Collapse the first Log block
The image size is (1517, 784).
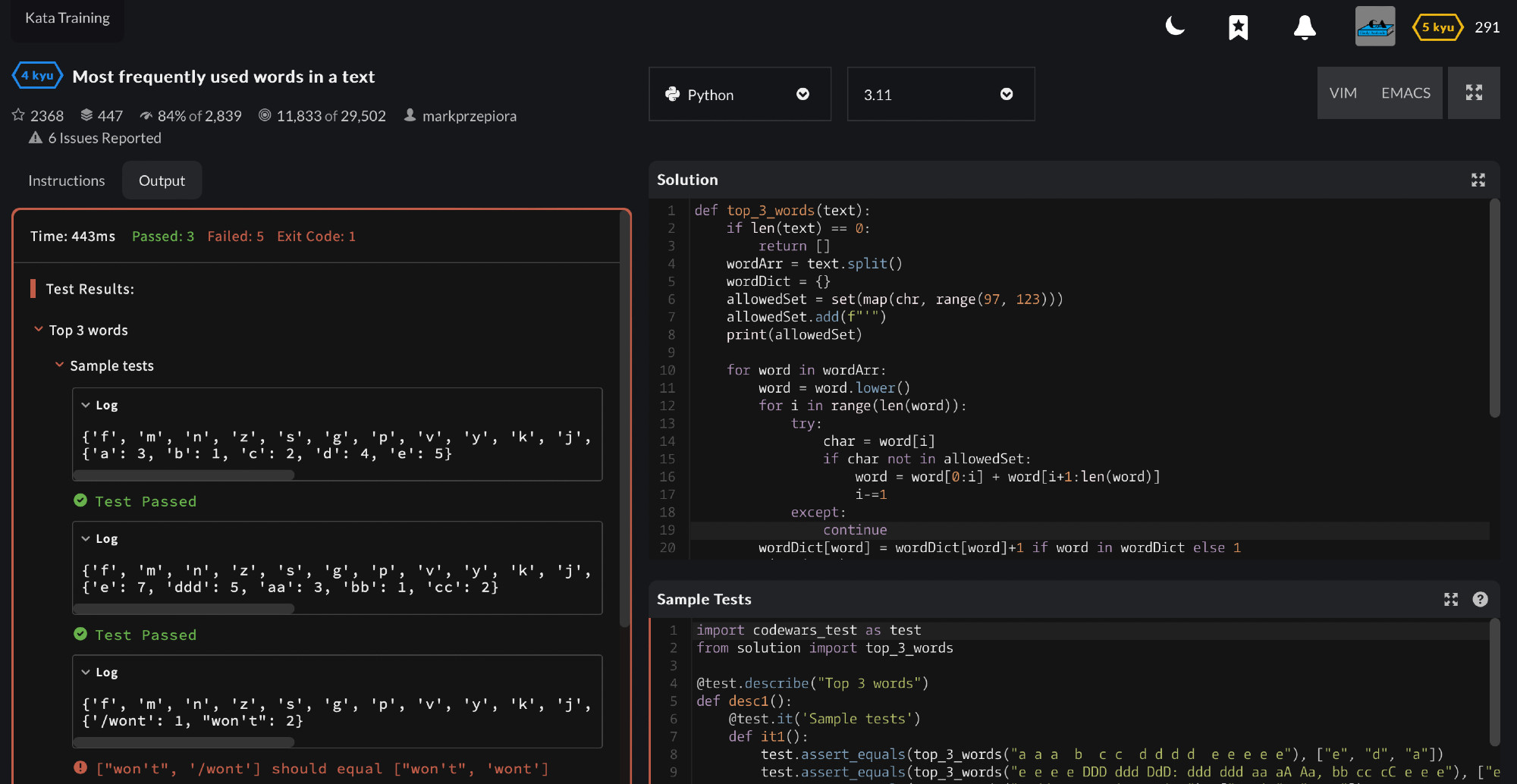click(86, 405)
